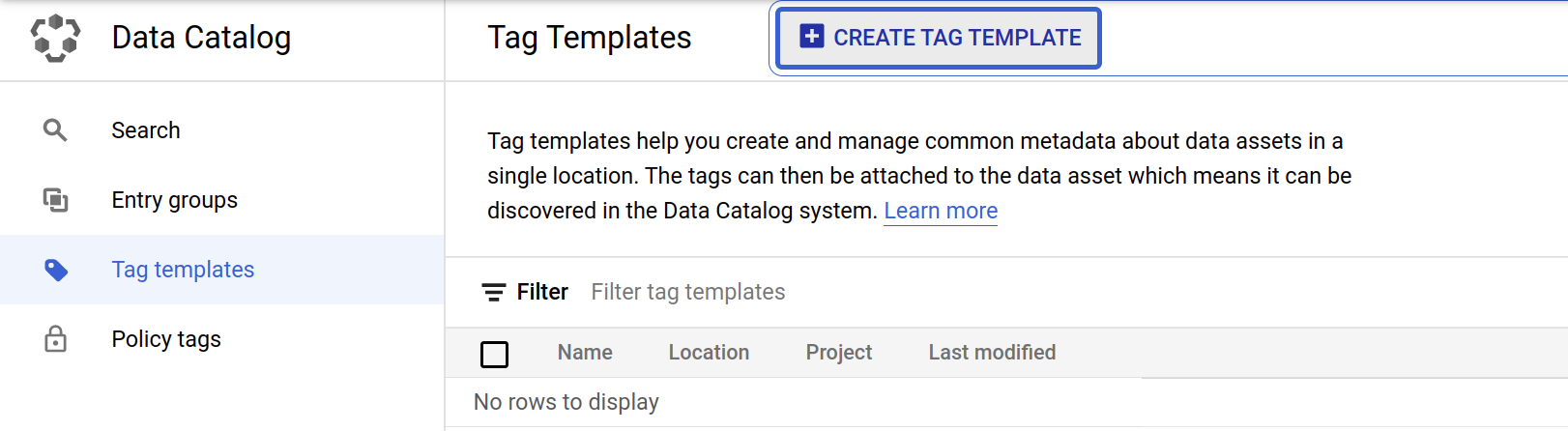Click the plus icon in Create Tag Template
The image size is (1568, 431).
[812, 37]
